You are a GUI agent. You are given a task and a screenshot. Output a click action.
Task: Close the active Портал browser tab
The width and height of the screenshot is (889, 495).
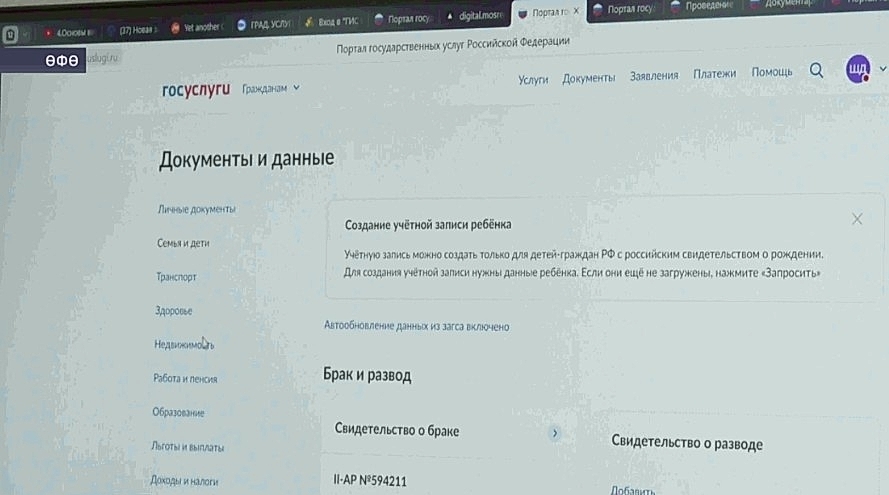576,11
